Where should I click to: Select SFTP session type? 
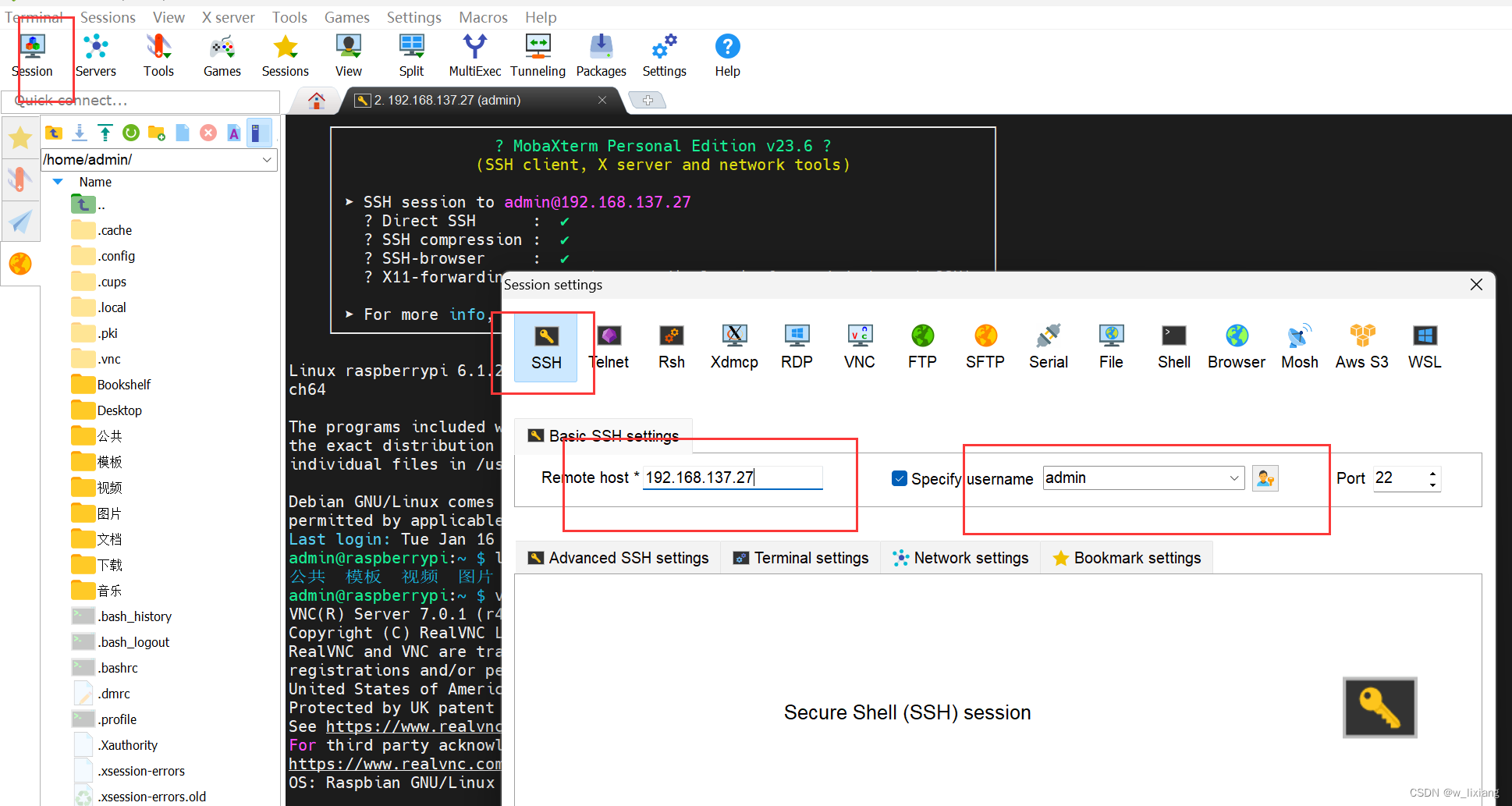(985, 347)
